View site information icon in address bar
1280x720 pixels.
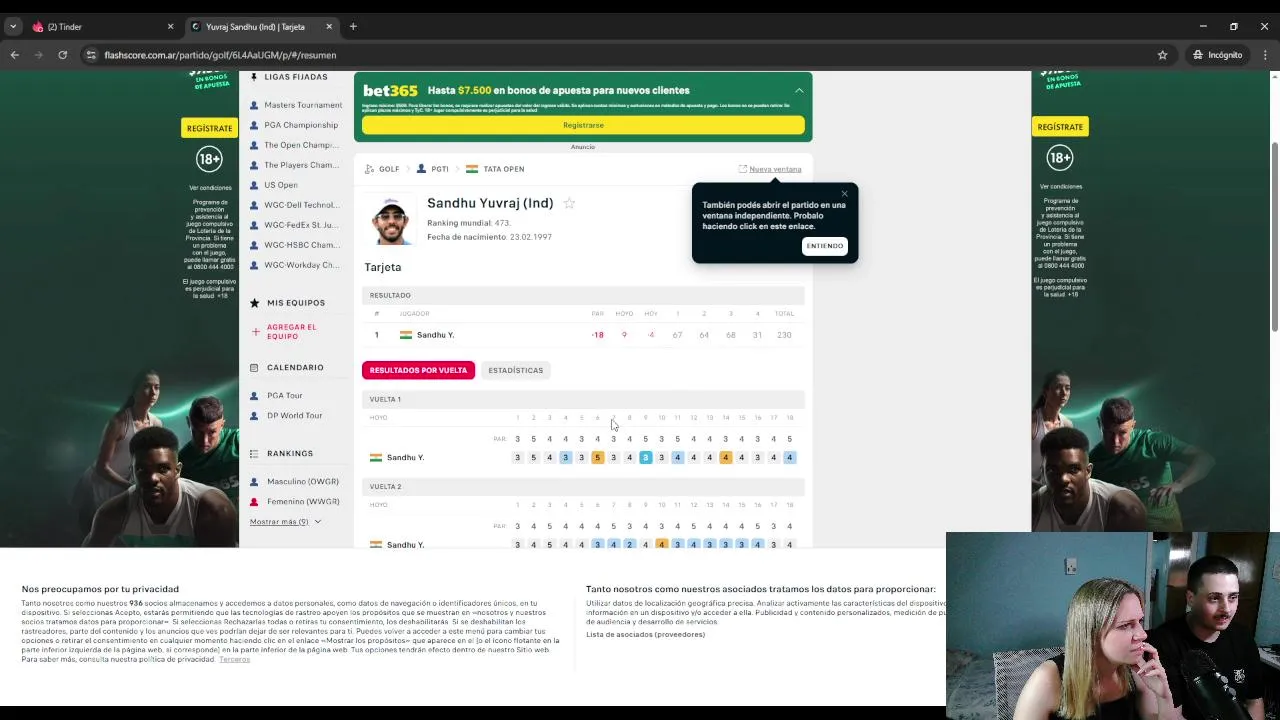point(91,55)
